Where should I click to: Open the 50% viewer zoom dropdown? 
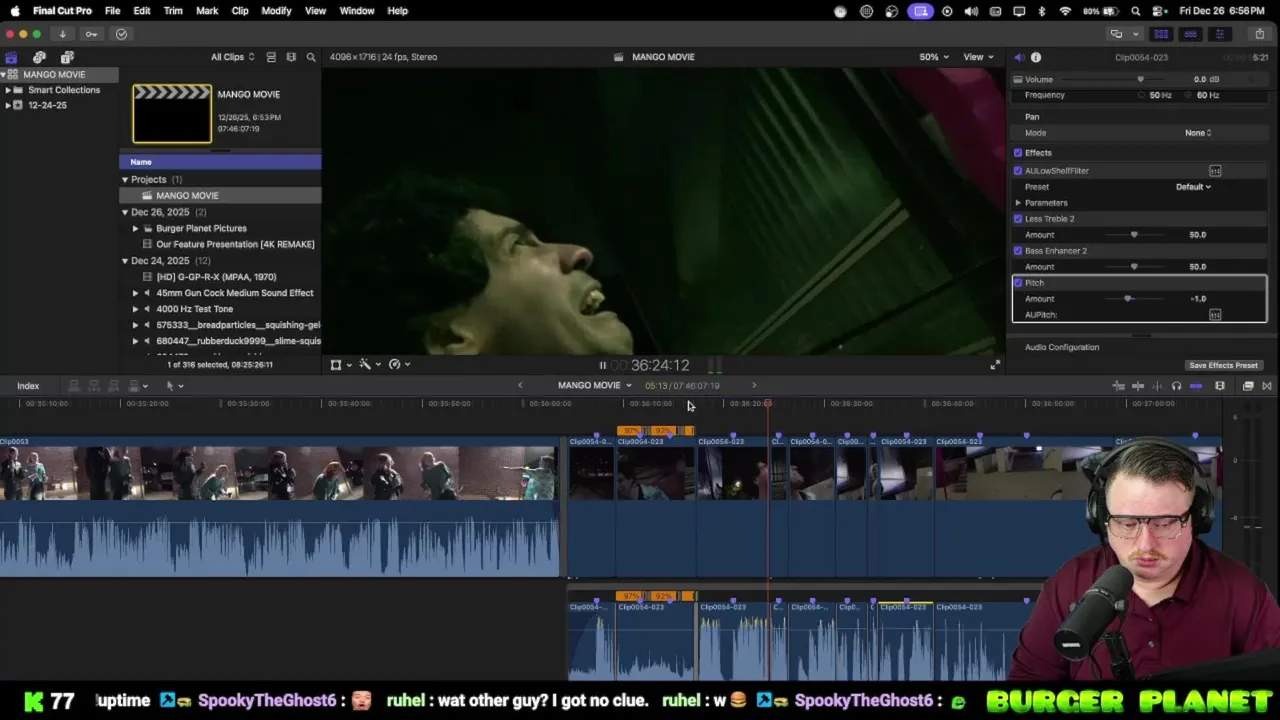click(x=934, y=57)
